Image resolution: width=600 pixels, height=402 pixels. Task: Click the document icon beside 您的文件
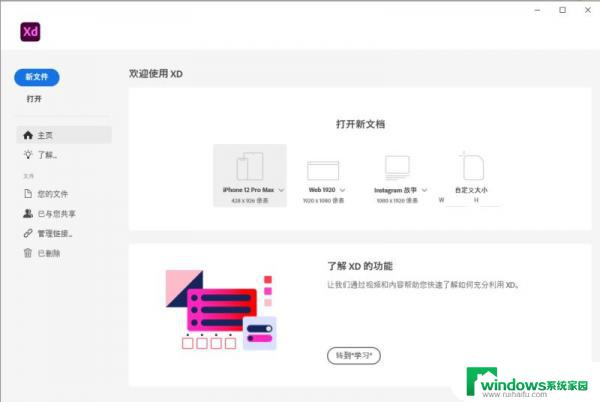point(28,194)
